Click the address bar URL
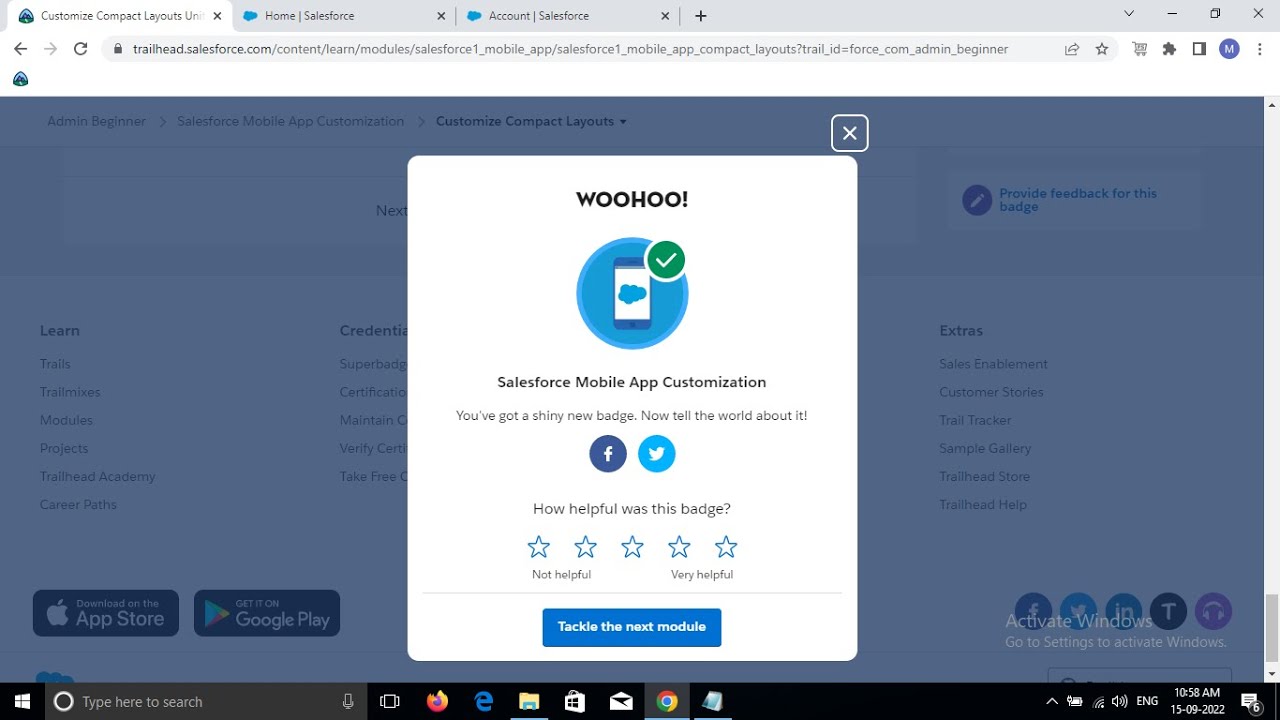The width and height of the screenshot is (1280, 720). click(570, 49)
